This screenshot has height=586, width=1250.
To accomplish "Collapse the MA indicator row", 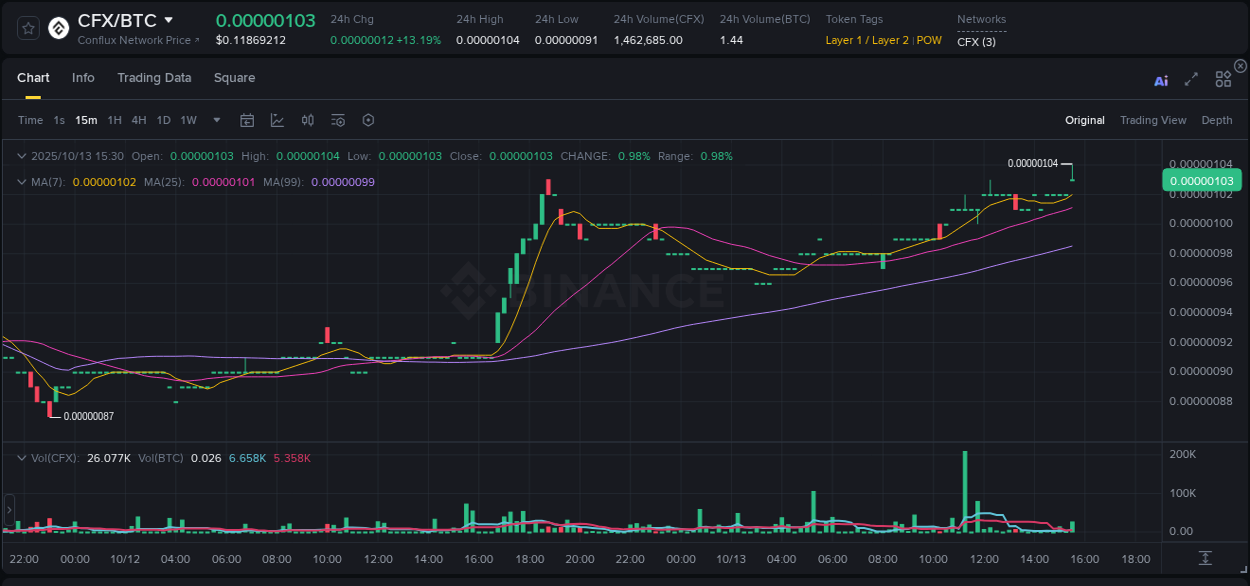I will [21, 182].
